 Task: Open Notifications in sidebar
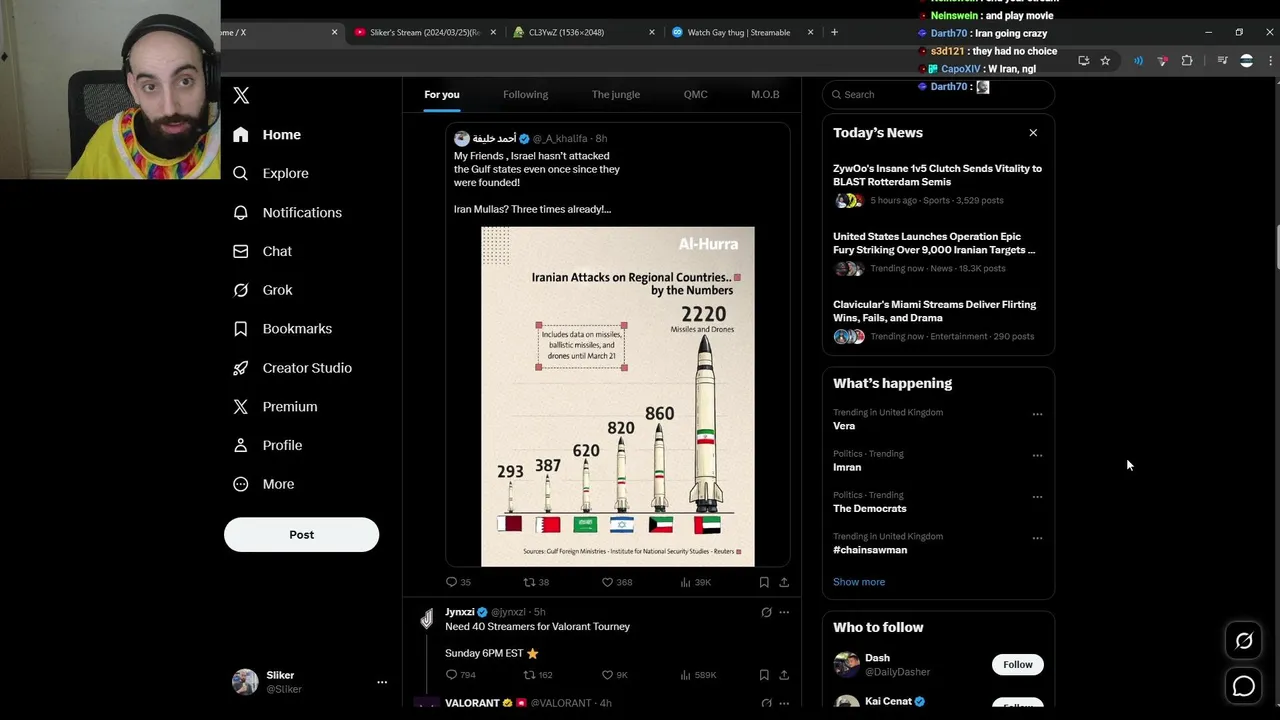click(x=288, y=213)
